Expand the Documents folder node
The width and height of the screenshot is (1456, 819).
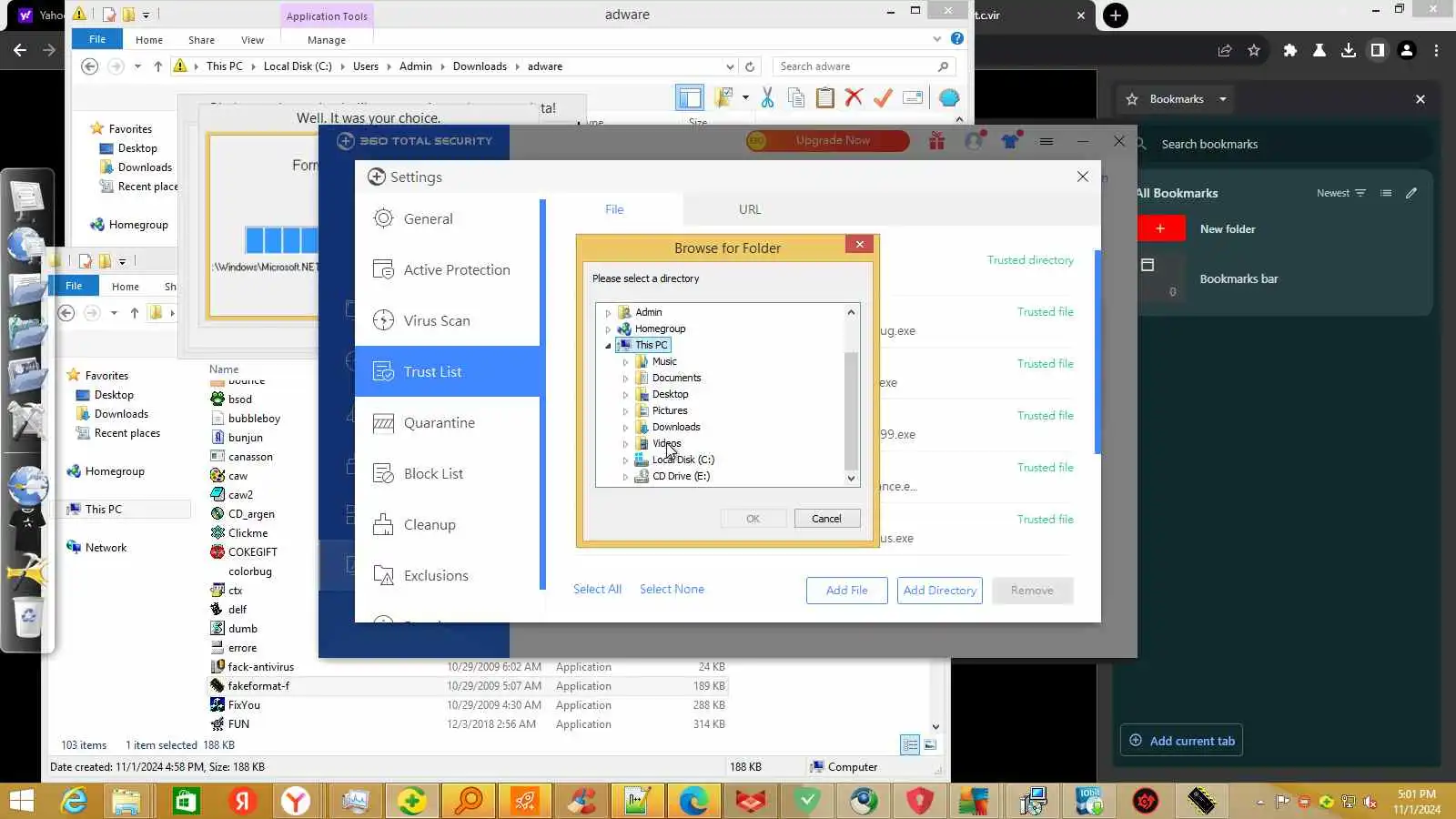(626, 379)
